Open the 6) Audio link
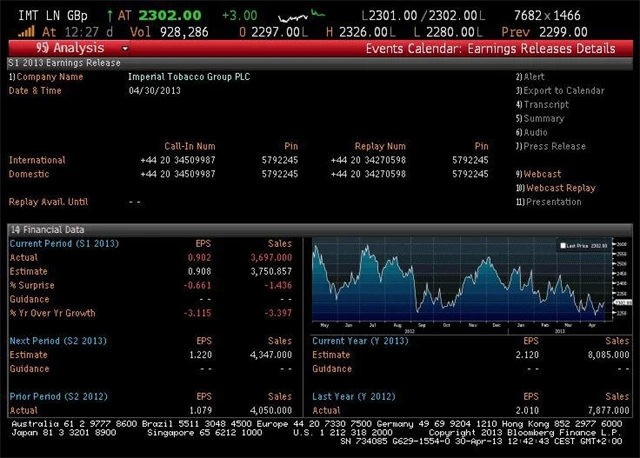This screenshot has height=458, width=640. 531,132
